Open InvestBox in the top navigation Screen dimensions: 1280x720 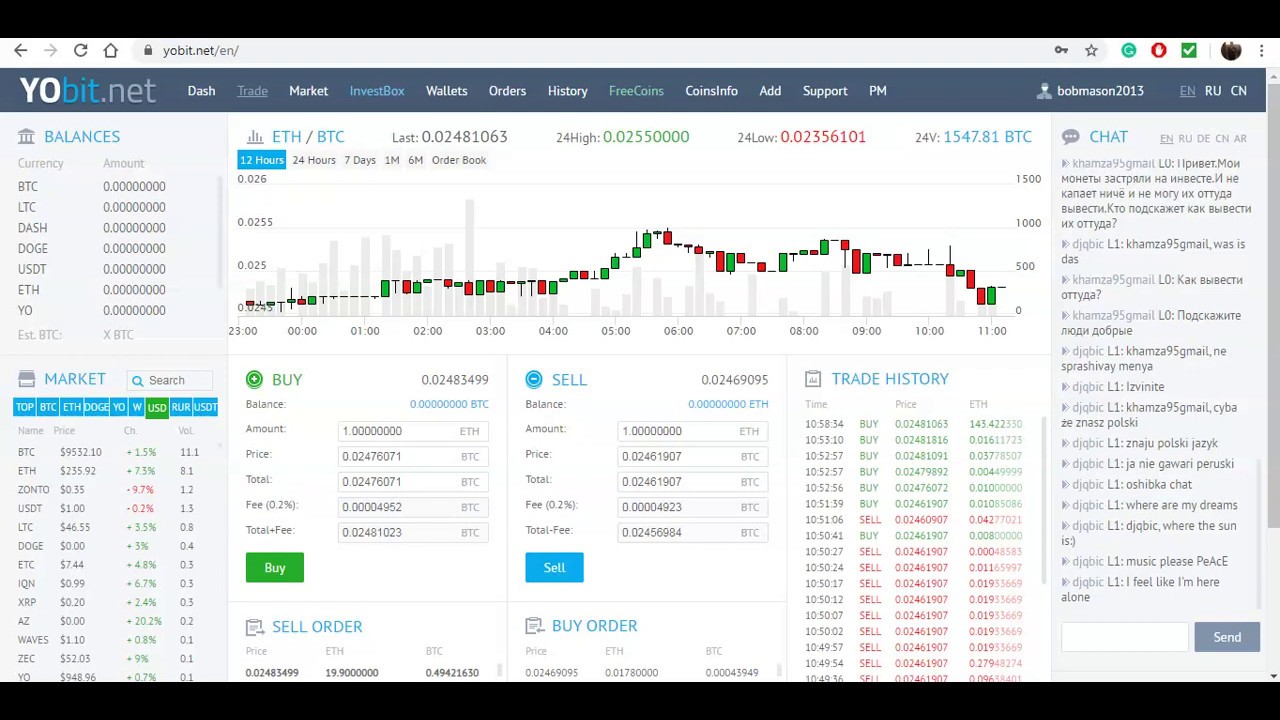(377, 91)
